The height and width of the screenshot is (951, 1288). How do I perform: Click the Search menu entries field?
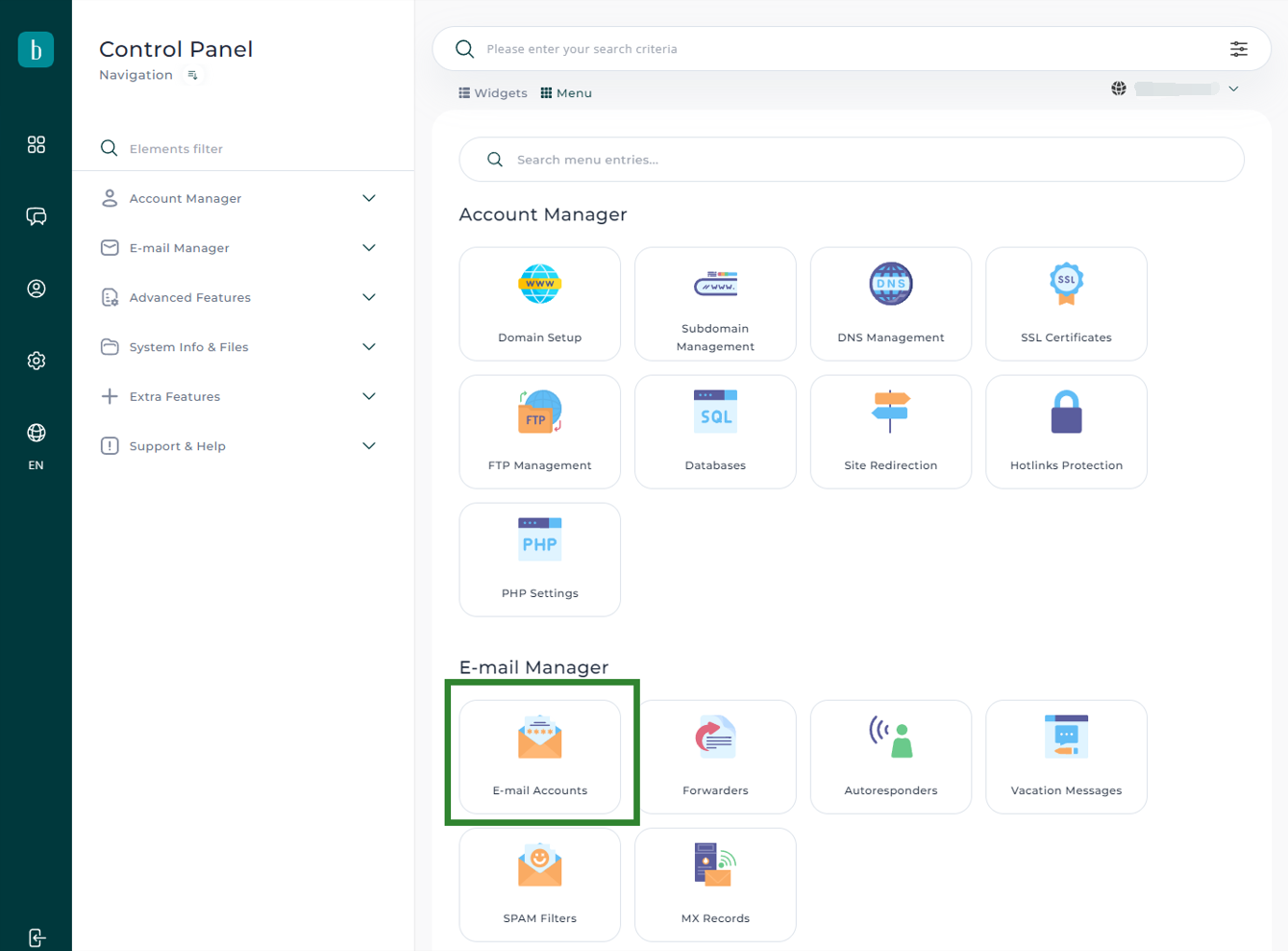(x=851, y=160)
